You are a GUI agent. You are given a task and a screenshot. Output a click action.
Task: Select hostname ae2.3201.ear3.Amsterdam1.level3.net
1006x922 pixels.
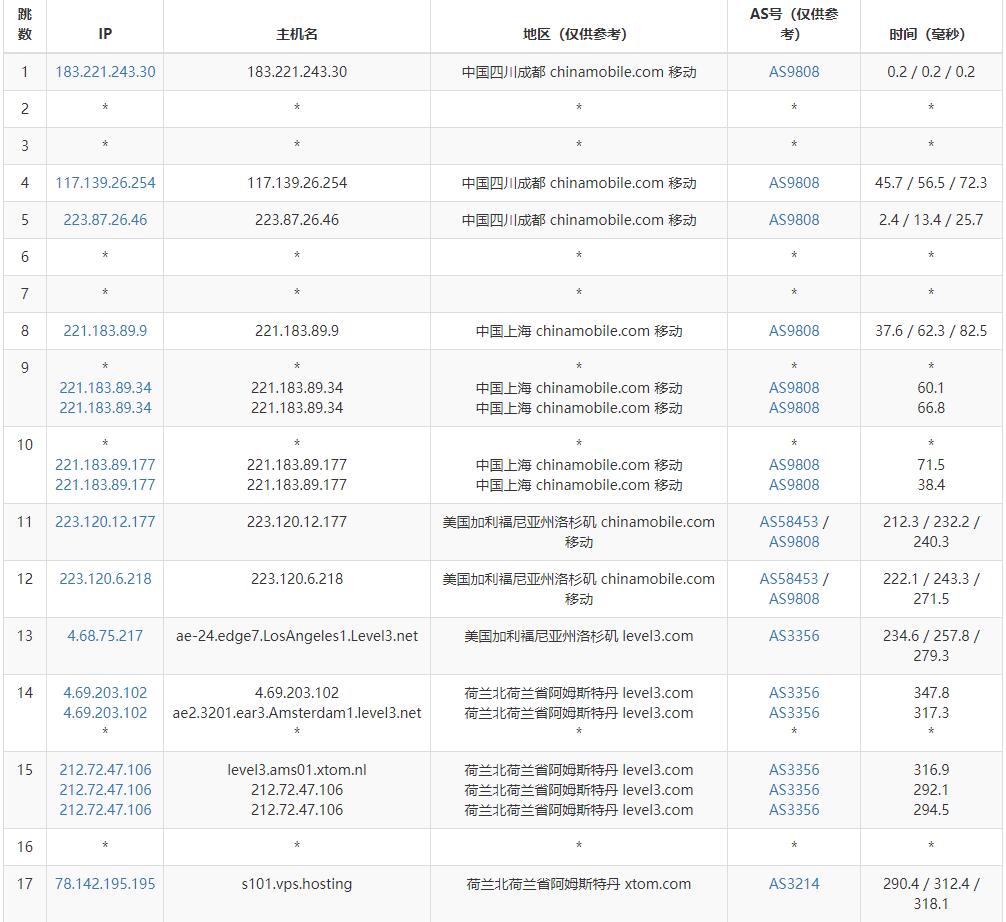pyautogui.click(x=297, y=713)
